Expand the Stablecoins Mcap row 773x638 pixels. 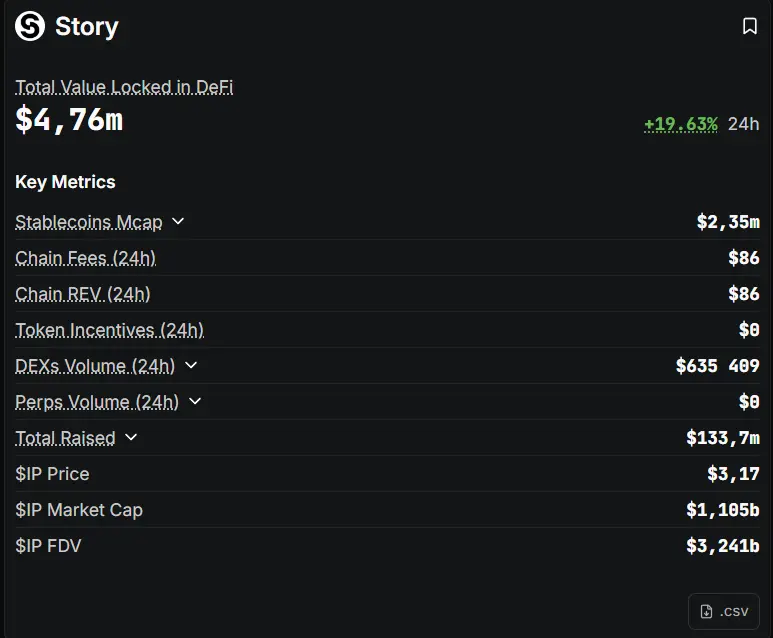[x=178, y=221]
